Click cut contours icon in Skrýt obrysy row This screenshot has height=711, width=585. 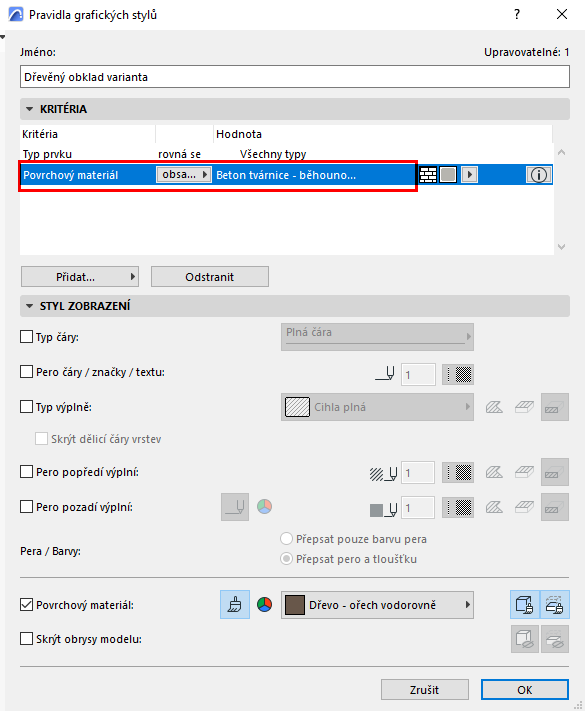[x=555, y=639]
